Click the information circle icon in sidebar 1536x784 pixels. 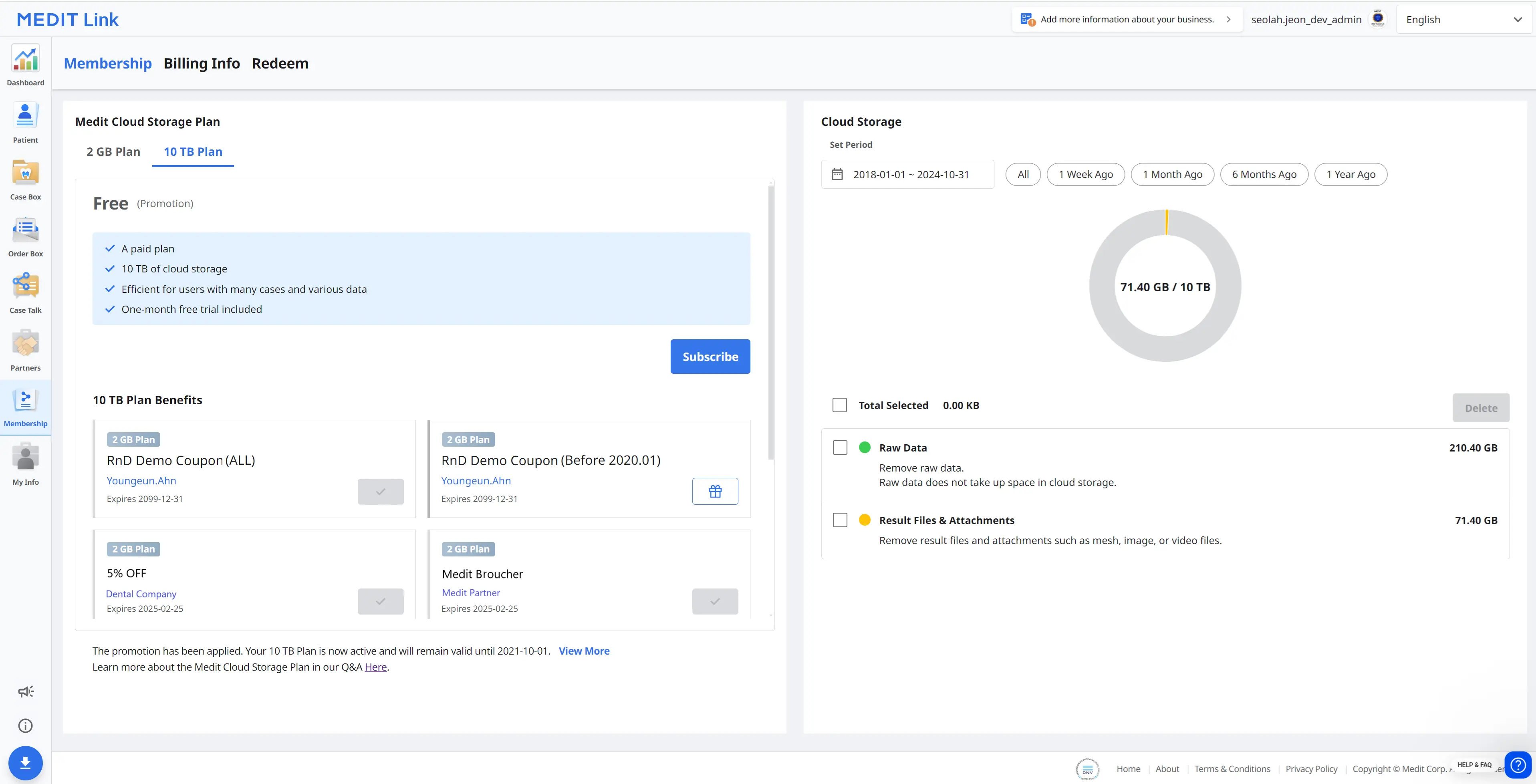(26, 726)
